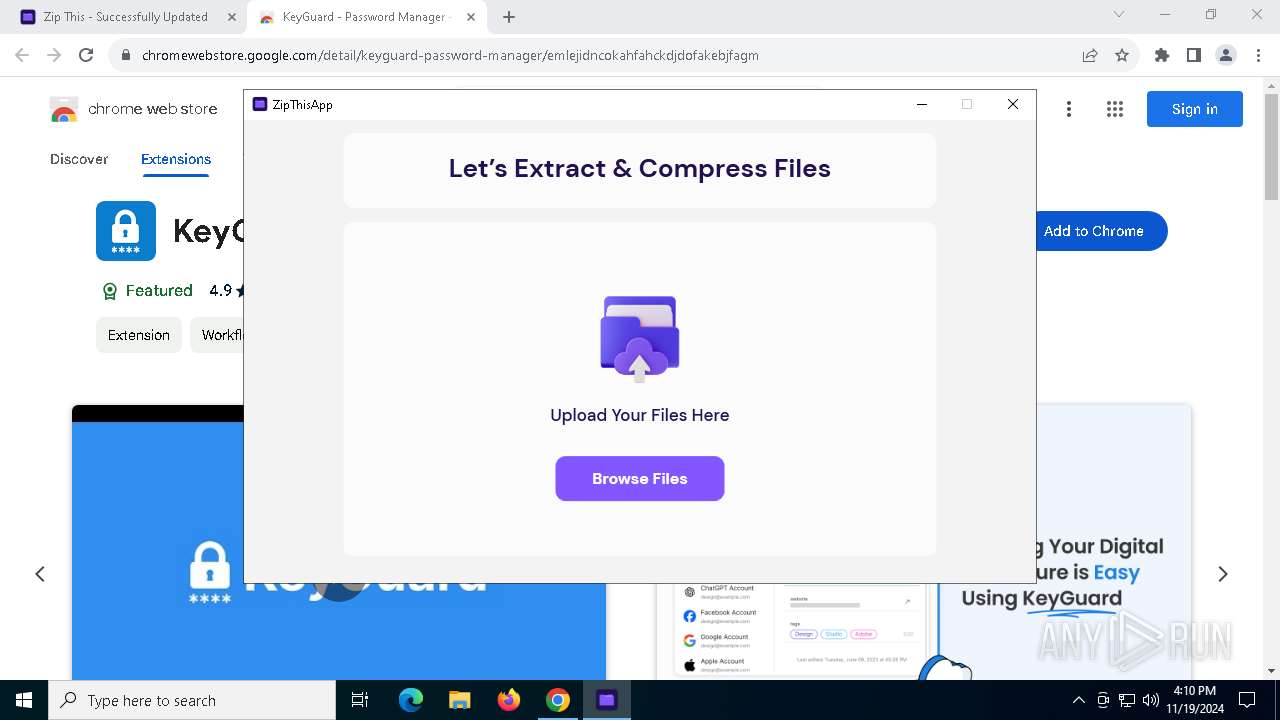Go forward in Chrome
The width and height of the screenshot is (1280, 720).
[54, 55]
